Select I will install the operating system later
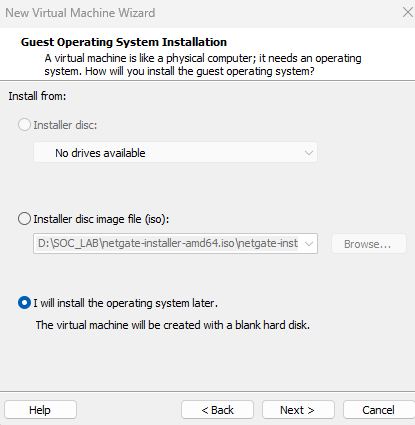Screen dimensions: 415x425 (x=24, y=303)
